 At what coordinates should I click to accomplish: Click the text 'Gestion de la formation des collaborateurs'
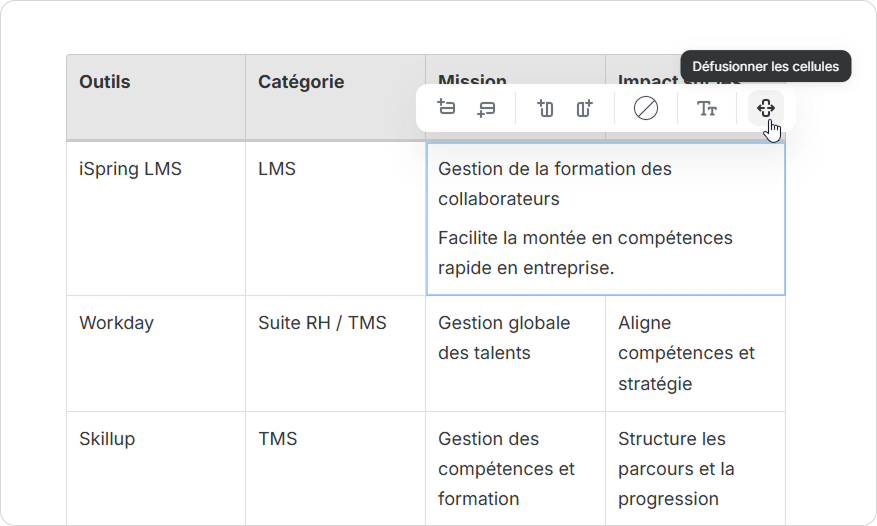pos(554,184)
